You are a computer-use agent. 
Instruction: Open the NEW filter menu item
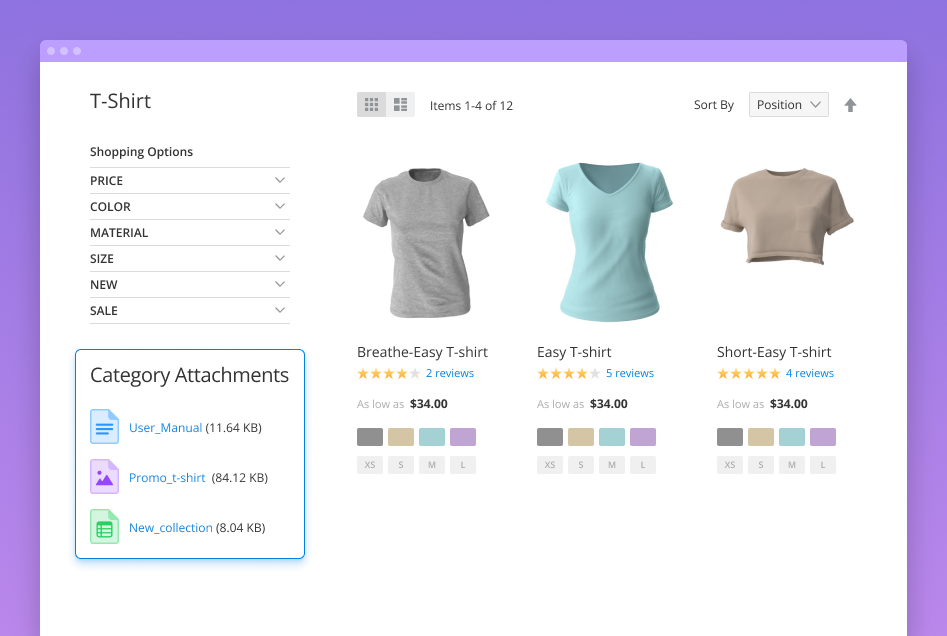(189, 284)
